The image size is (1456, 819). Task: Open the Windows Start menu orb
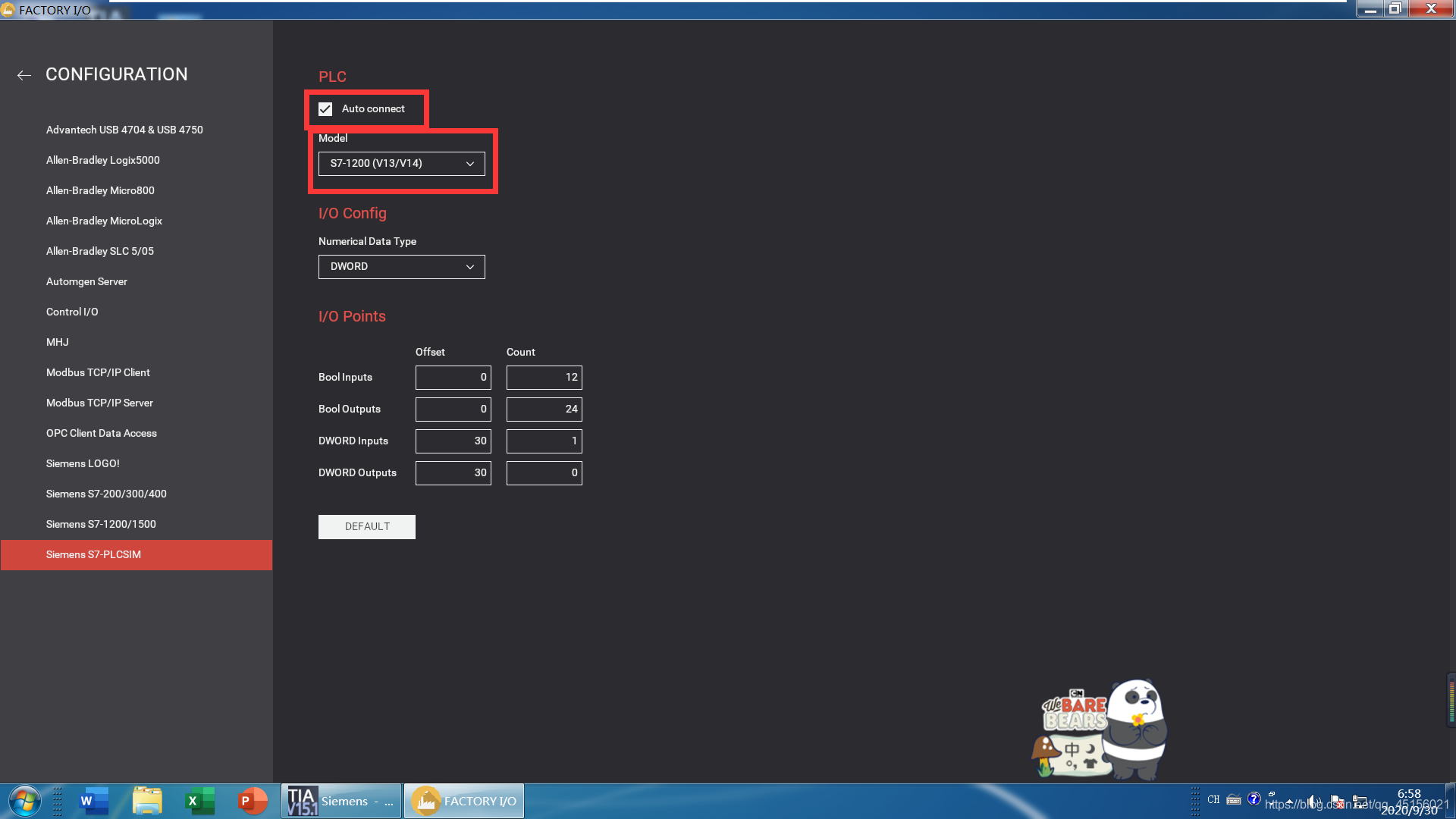(x=24, y=801)
